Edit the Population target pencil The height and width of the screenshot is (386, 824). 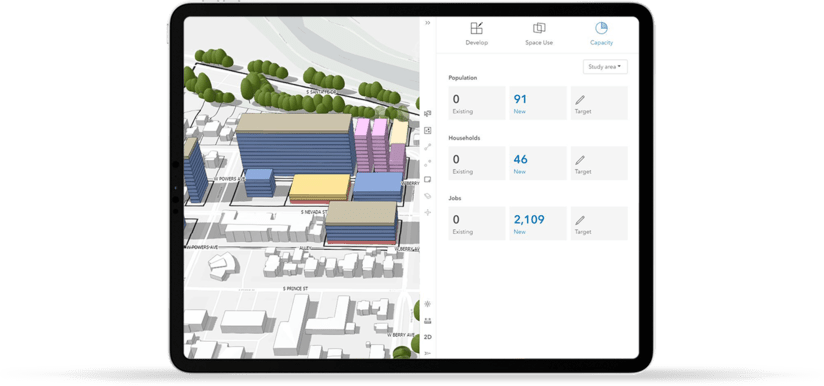pyautogui.click(x=599, y=103)
